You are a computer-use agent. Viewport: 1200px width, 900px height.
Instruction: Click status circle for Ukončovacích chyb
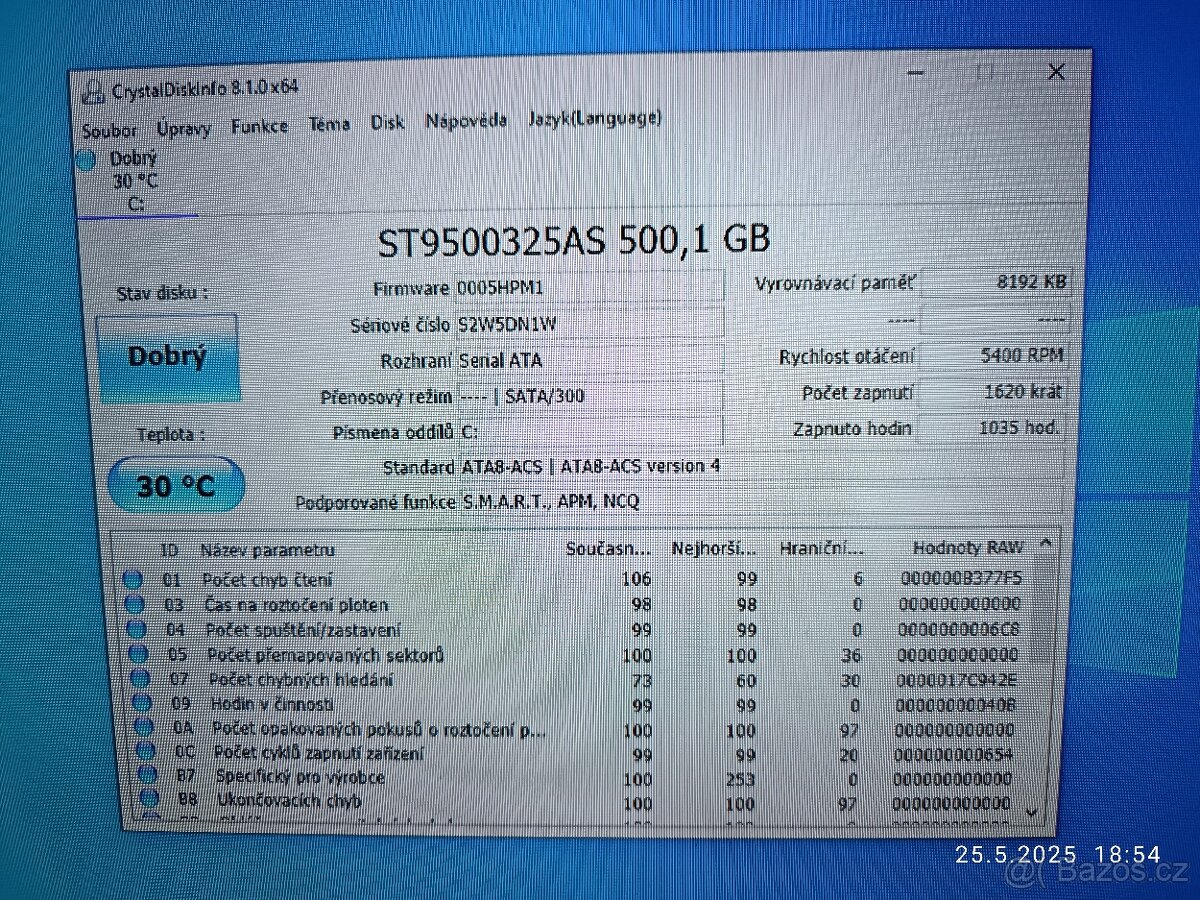(x=149, y=798)
